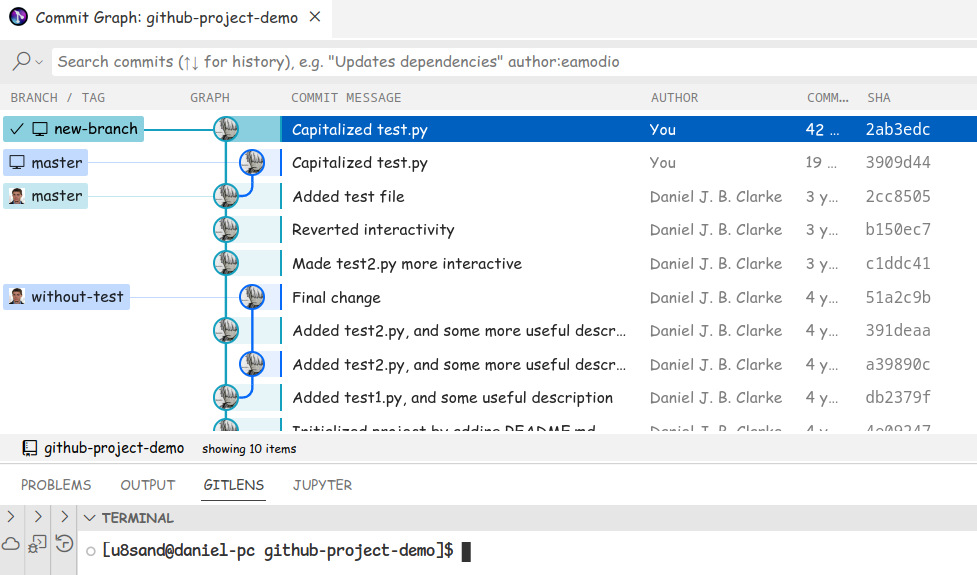Collapse the TERMINAL section chevron
This screenshot has width=977, height=575.
click(x=90, y=518)
